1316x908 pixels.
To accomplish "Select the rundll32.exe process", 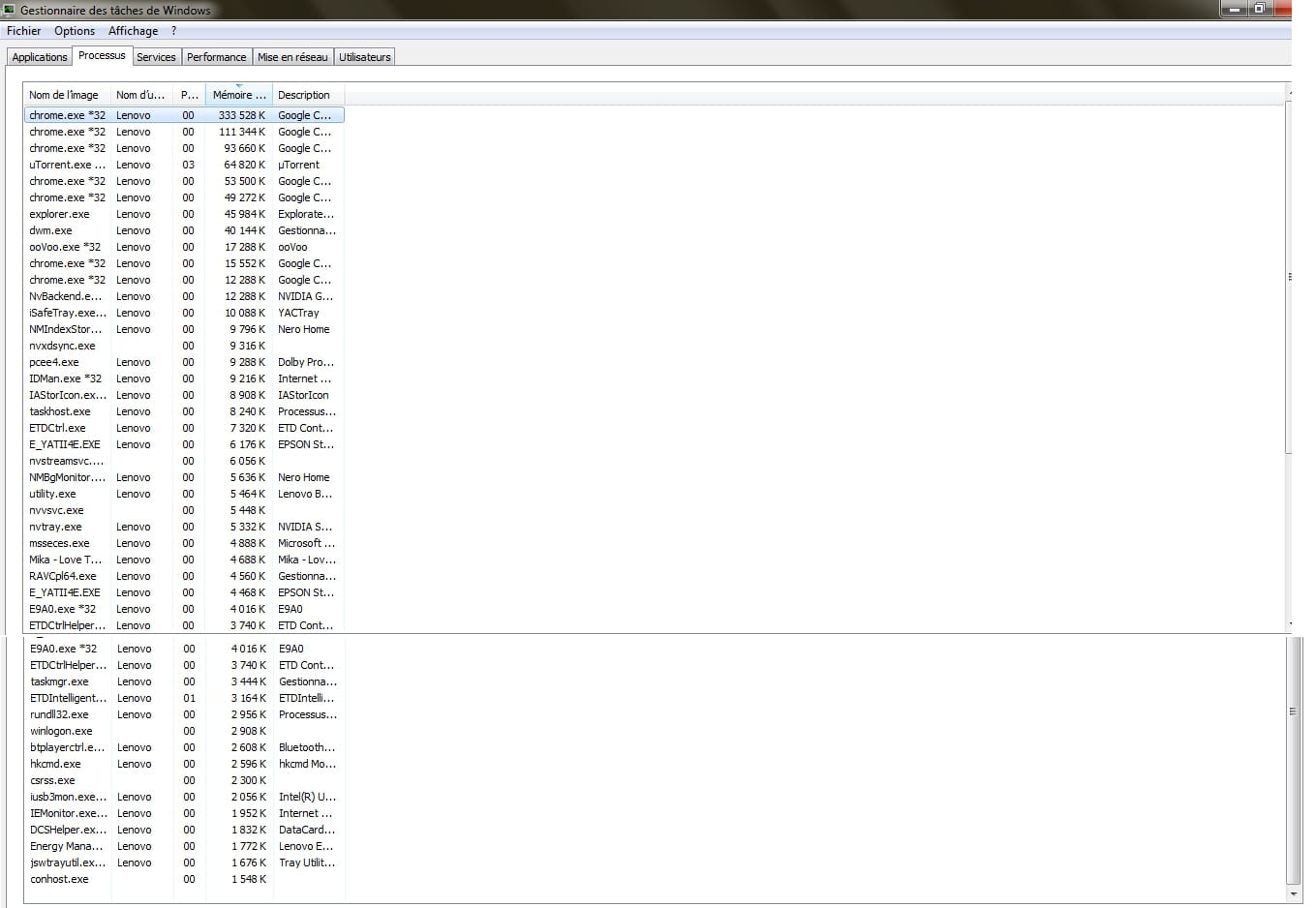I will click(184, 714).
